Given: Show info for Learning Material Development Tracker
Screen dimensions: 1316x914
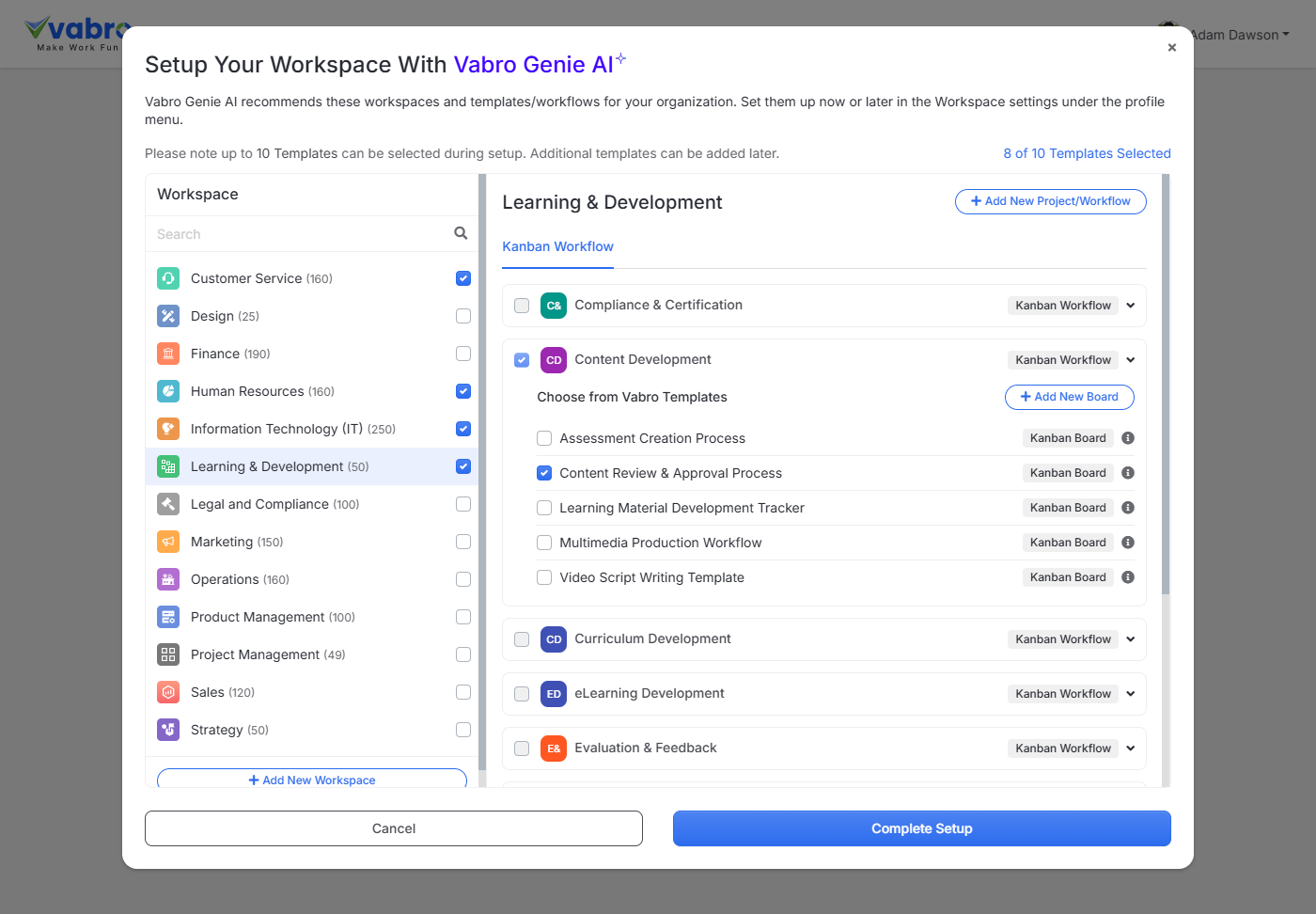Looking at the screenshot, I should pyautogui.click(x=1128, y=508).
